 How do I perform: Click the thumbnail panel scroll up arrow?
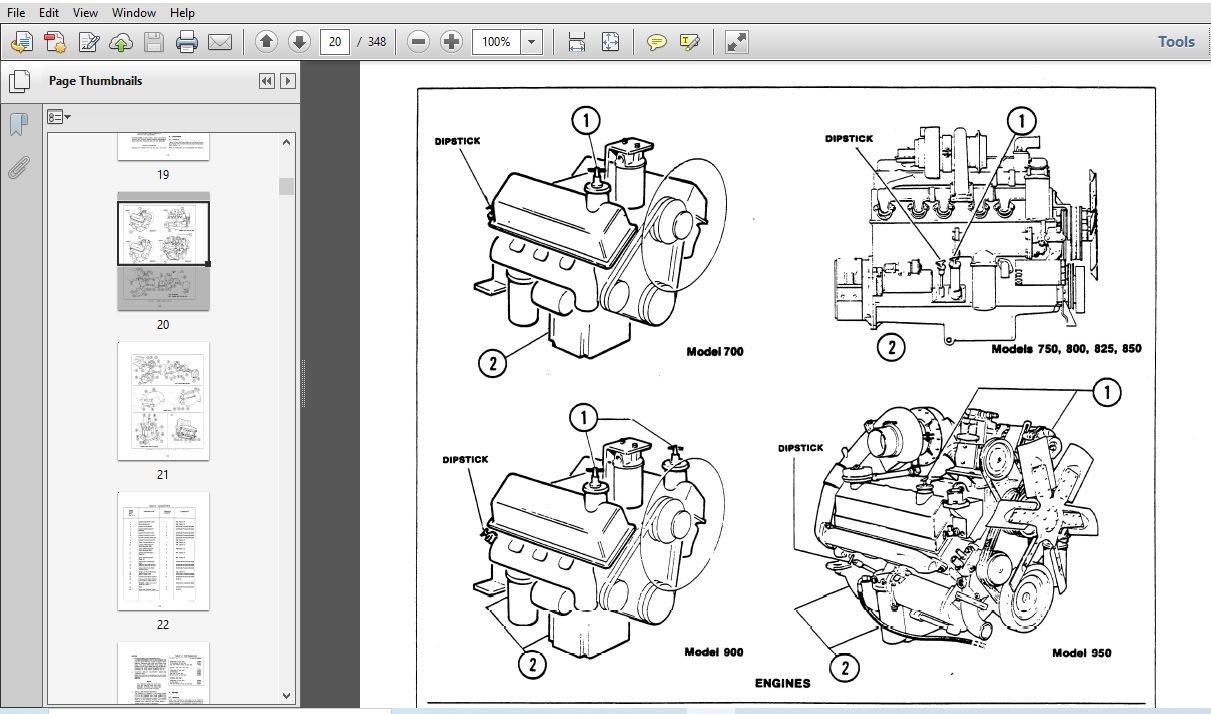(x=287, y=142)
